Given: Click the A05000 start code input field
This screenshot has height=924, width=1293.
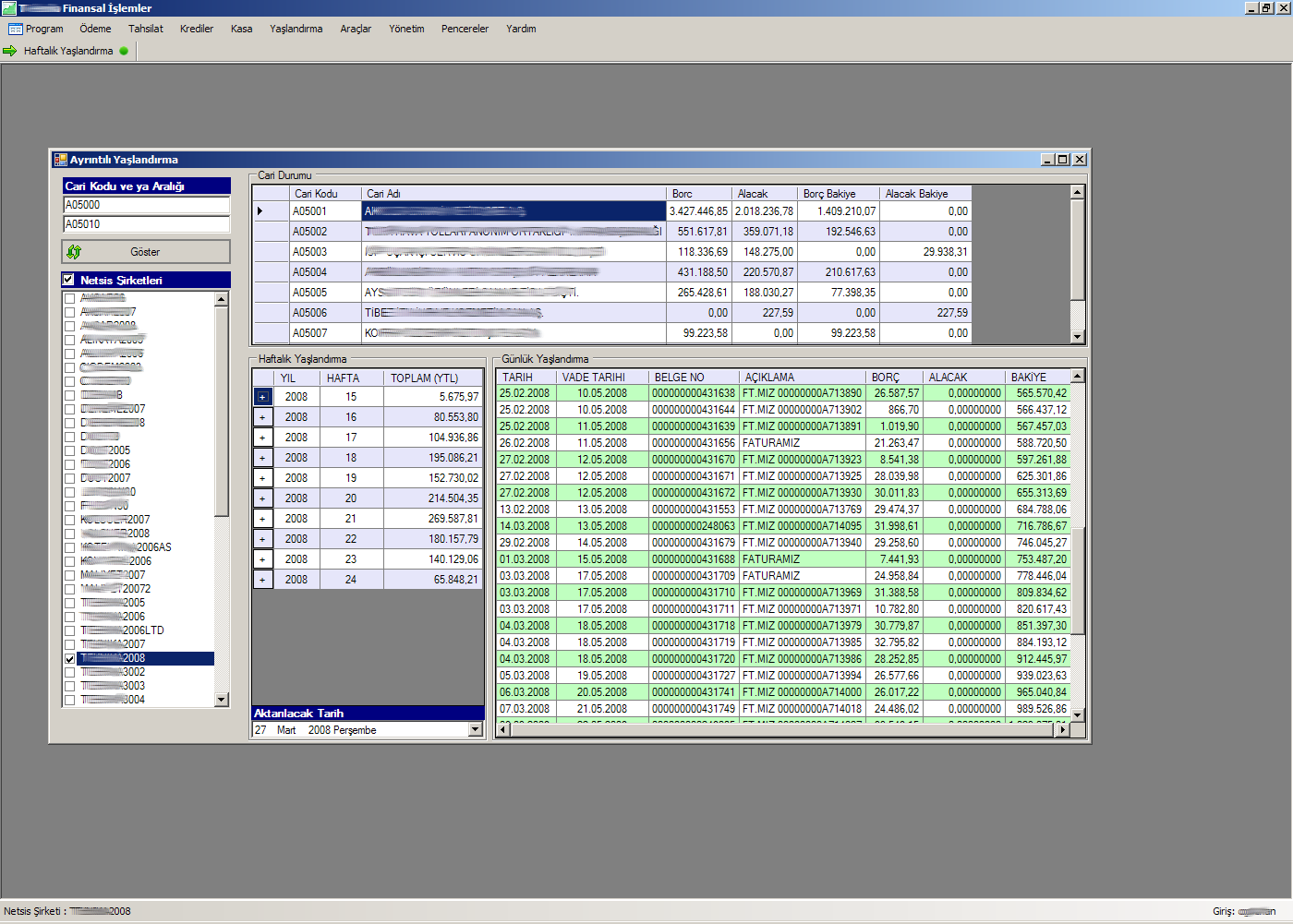Looking at the screenshot, I should [x=146, y=205].
